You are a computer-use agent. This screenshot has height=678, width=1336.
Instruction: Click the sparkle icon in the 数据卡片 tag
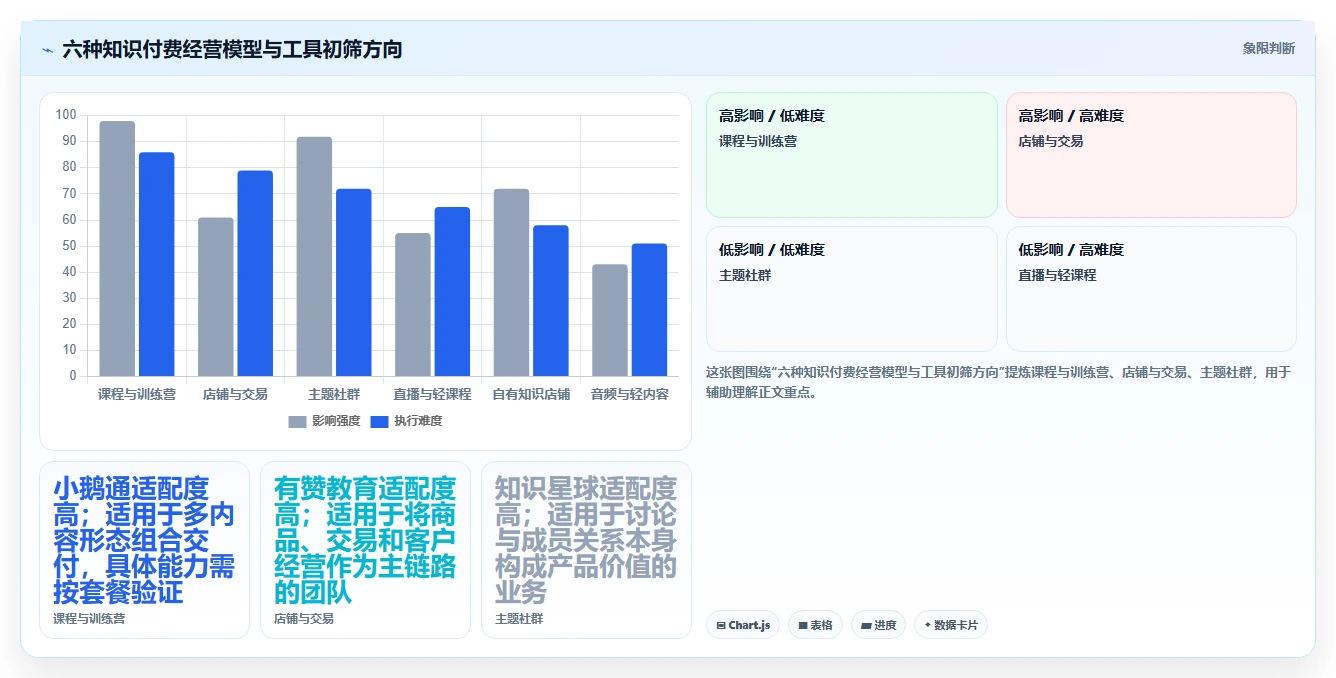tap(927, 625)
